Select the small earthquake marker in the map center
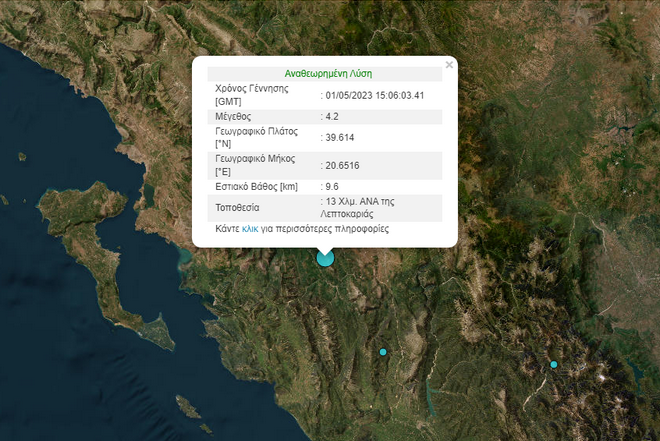The width and height of the screenshot is (660, 441). pyautogui.click(x=383, y=352)
